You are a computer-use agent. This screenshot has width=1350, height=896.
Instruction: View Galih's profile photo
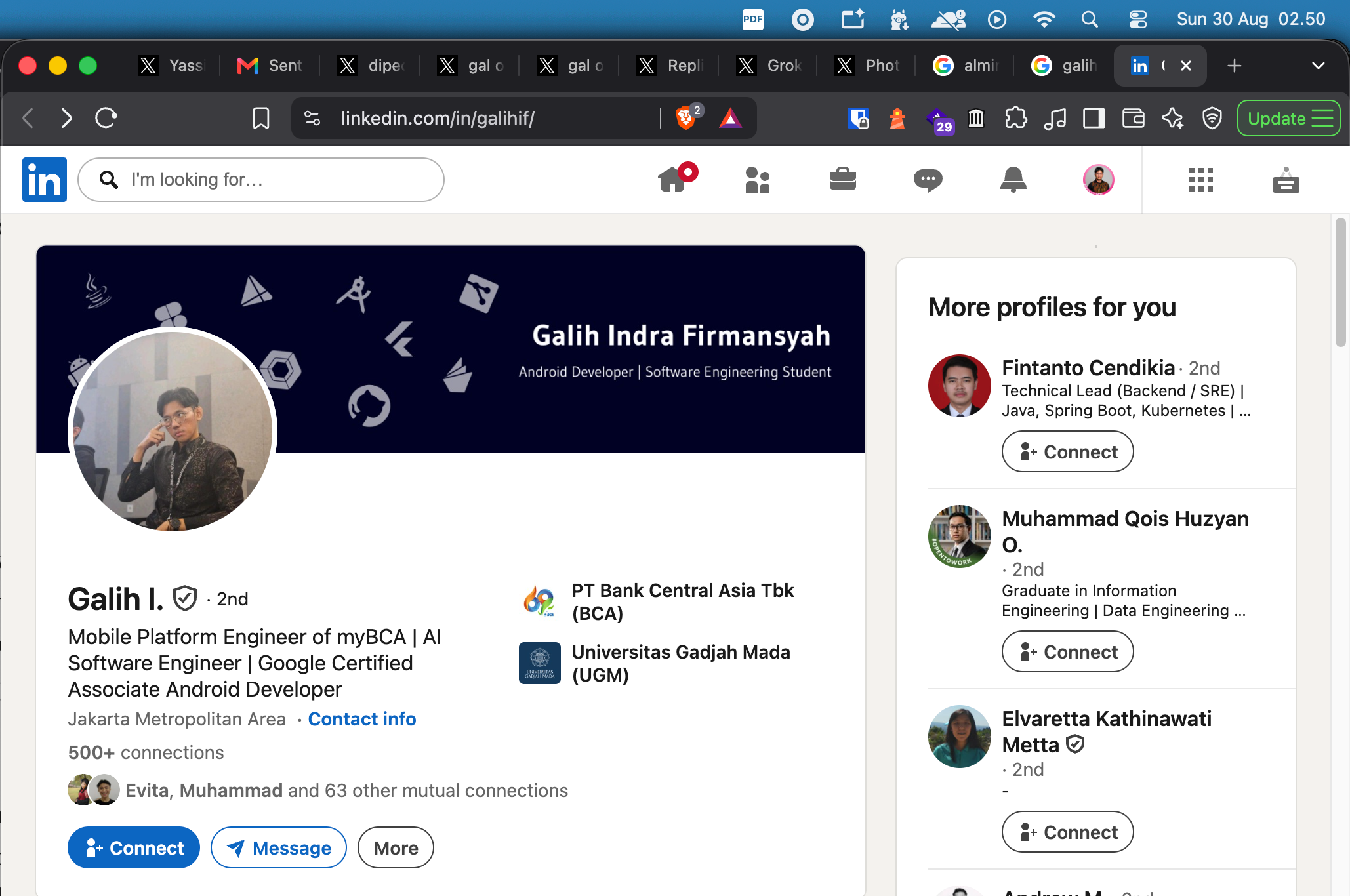(173, 431)
